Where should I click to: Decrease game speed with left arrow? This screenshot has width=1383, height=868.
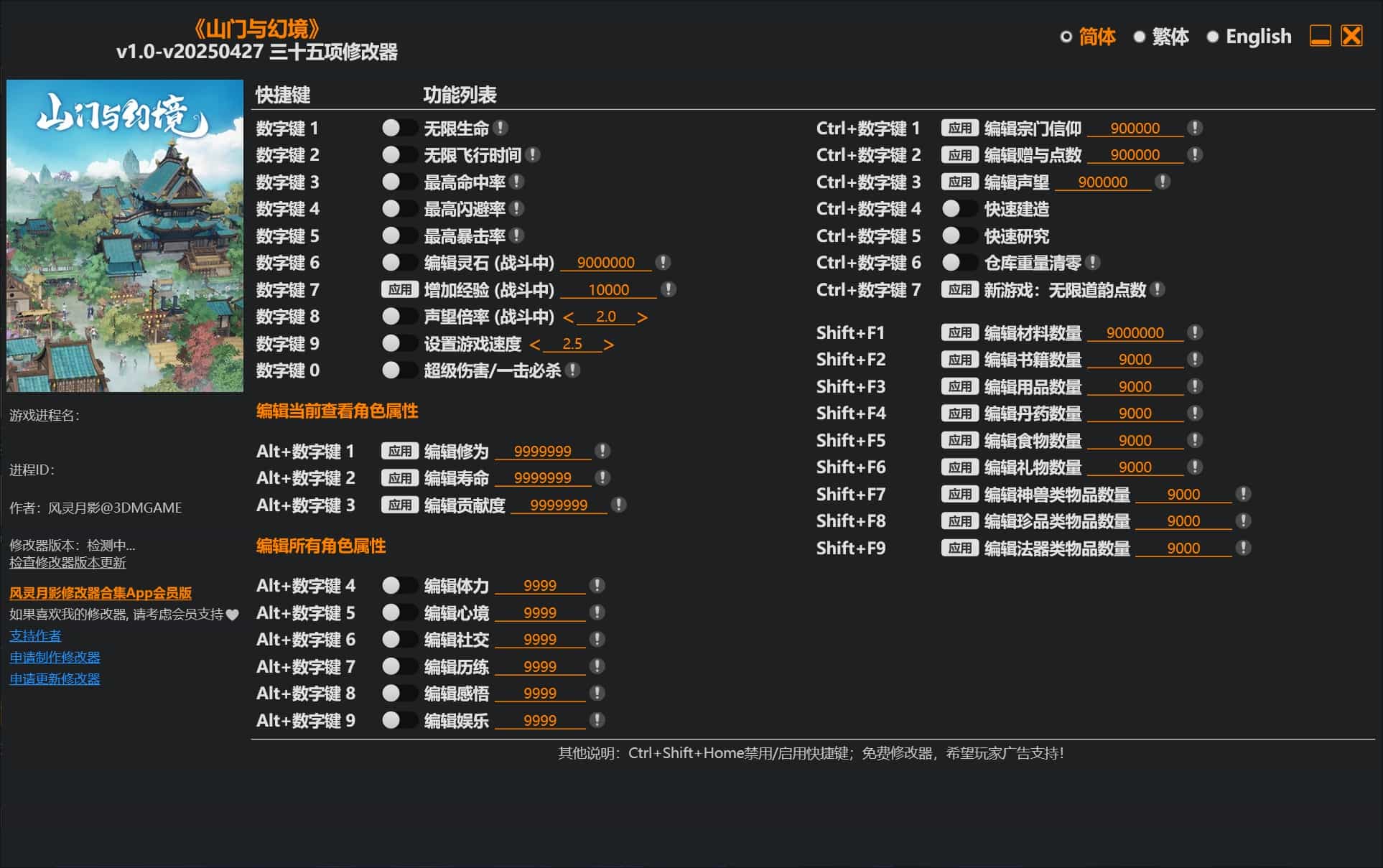[534, 345]
